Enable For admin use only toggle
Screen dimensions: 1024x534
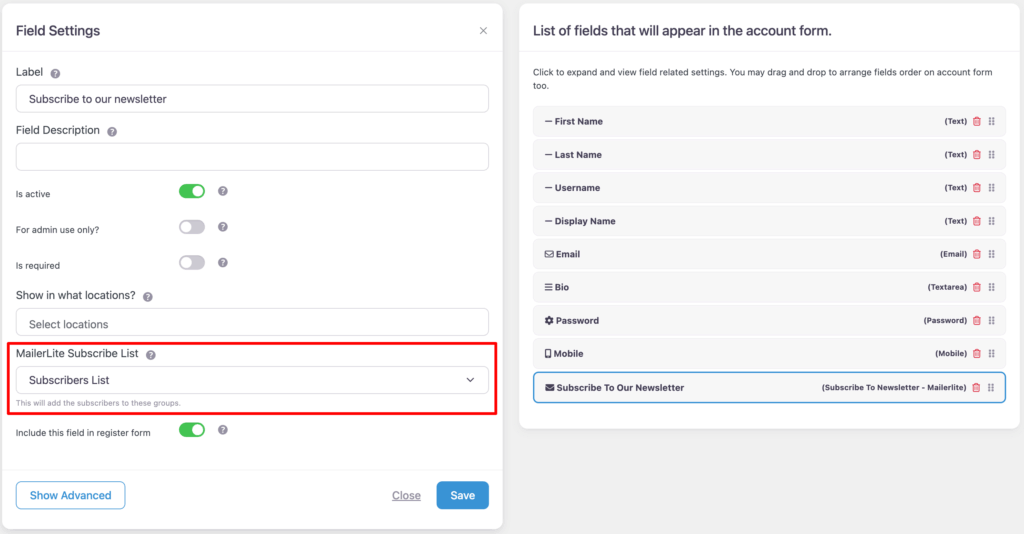pyautogui.click(x=192, y=227)
